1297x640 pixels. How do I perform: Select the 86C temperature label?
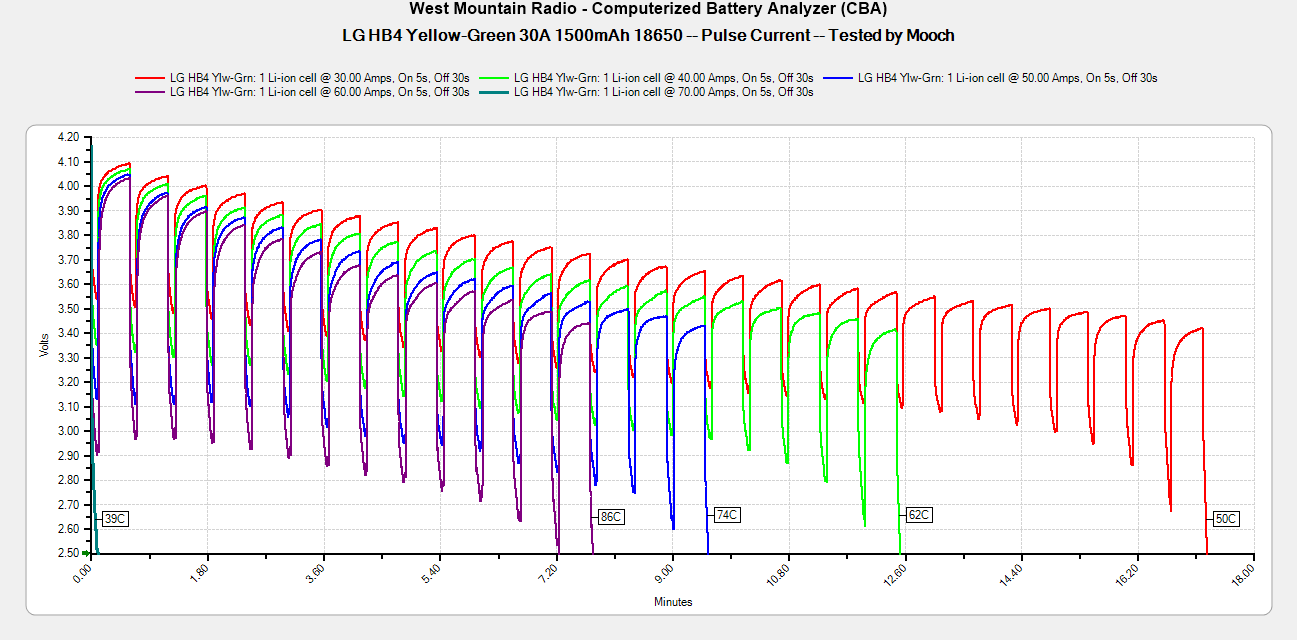pos(610,518)
